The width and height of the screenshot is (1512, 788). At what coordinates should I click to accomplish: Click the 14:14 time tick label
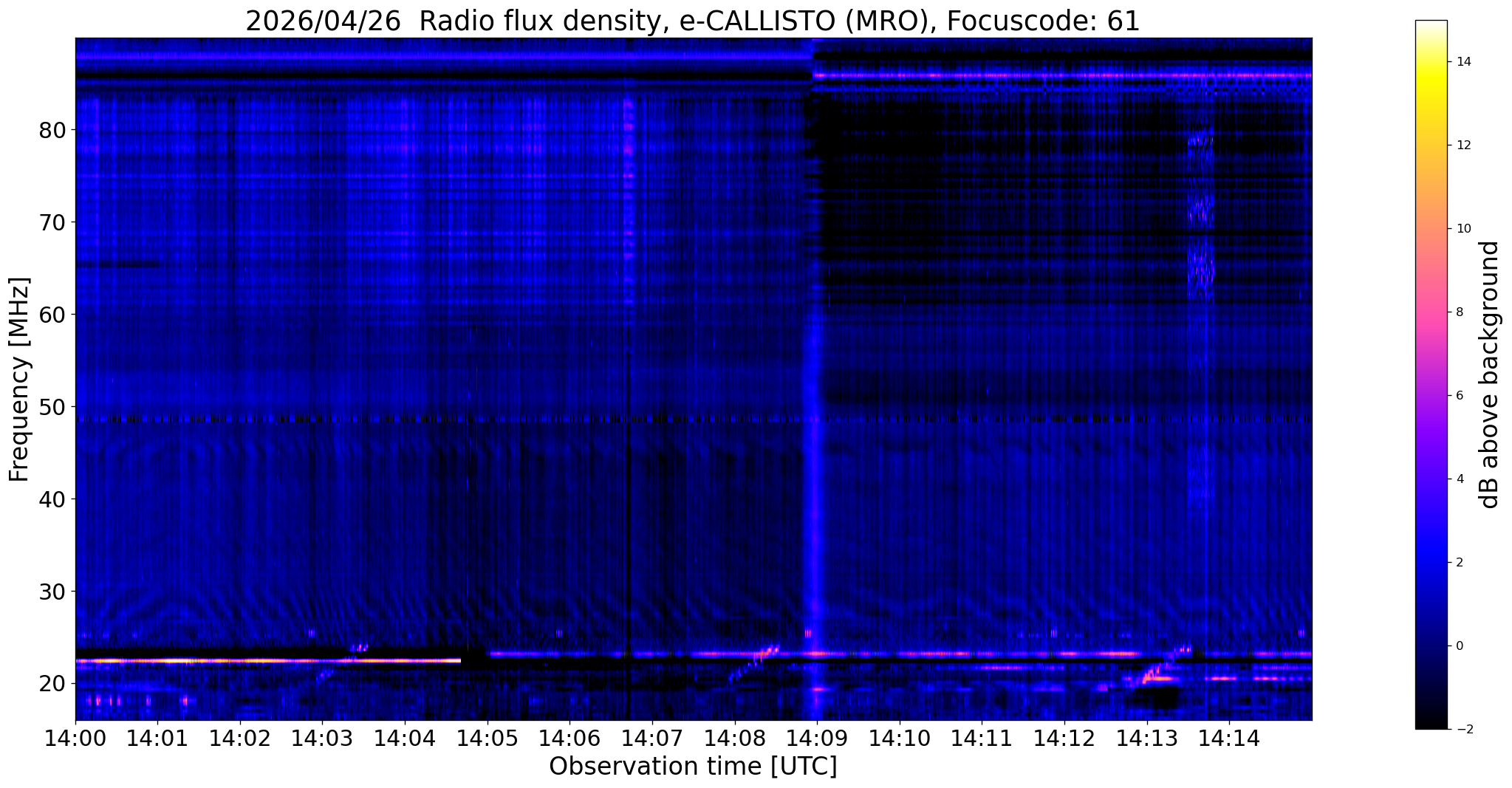pyautogui.click(x=1229, y=739)
